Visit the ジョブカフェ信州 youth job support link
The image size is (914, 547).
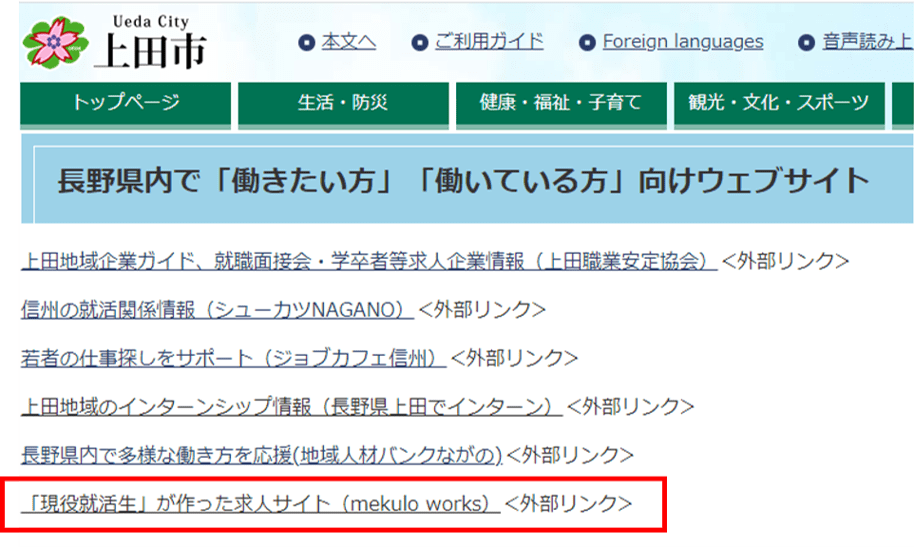click(x=233, y=358)
